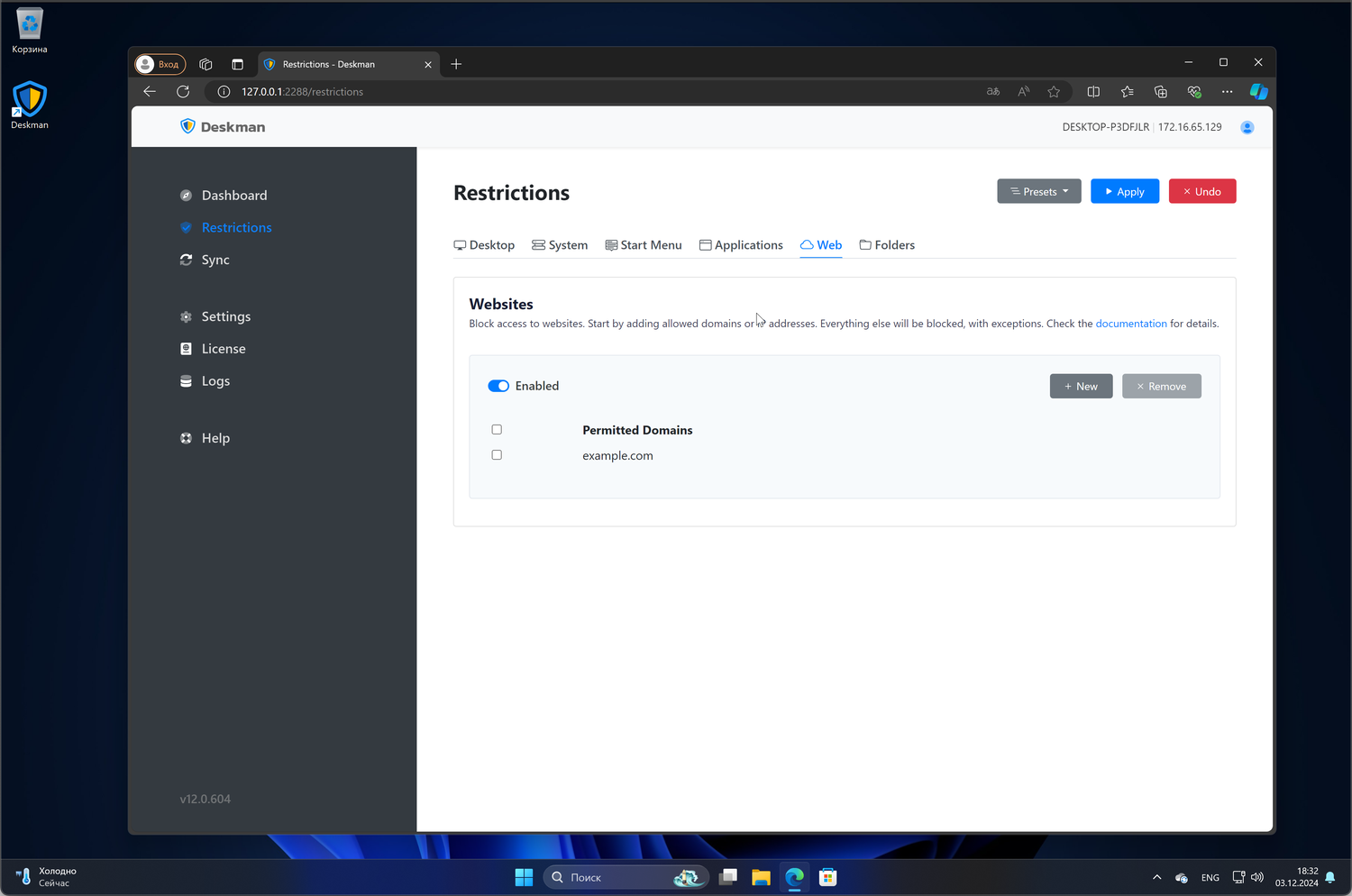Click the Deskman logo in header
The image size is (1352, 896).
[x=223, y=127]
